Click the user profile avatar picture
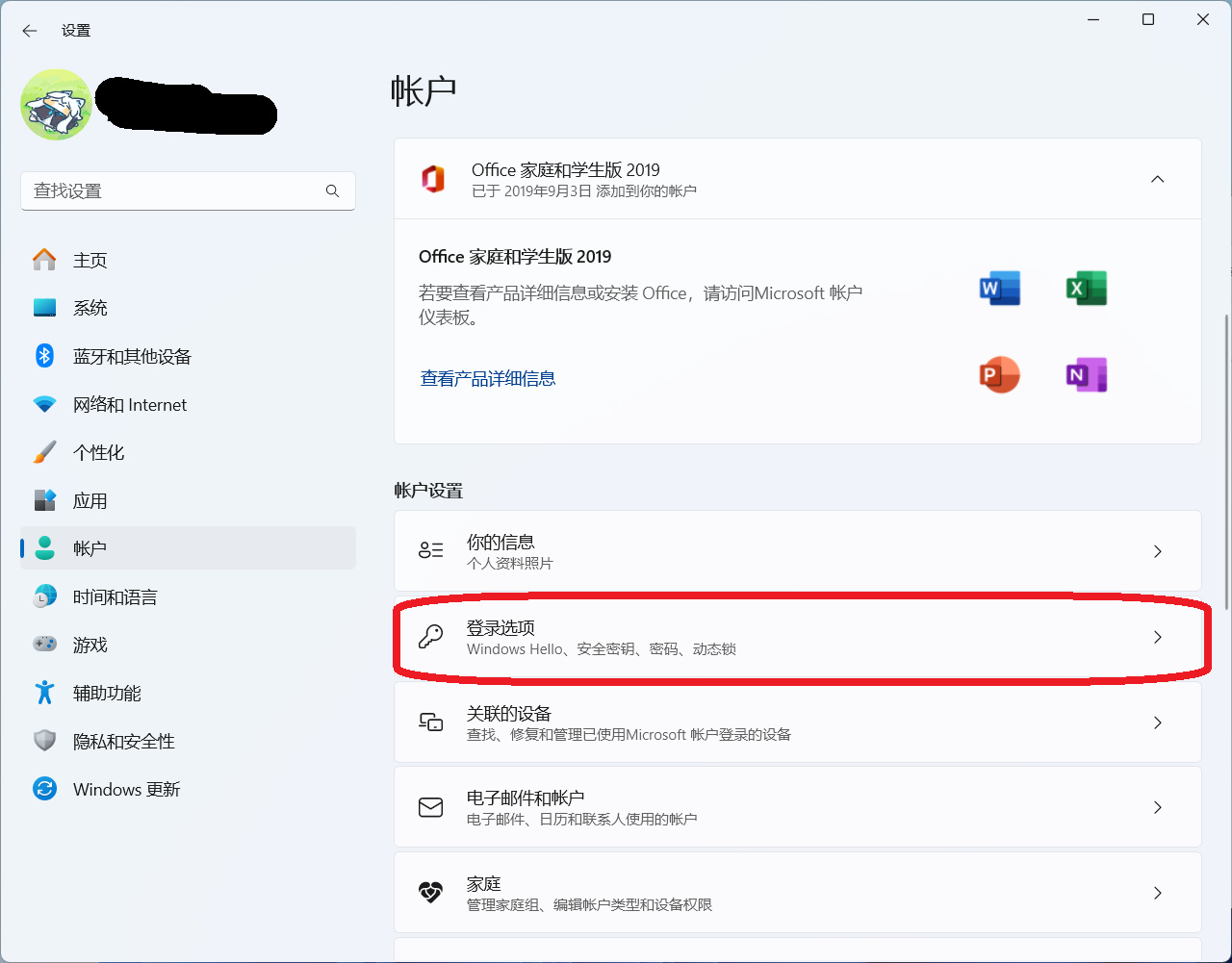The height and width of the screenshot is (963, 1232). [x=56, y=105]
